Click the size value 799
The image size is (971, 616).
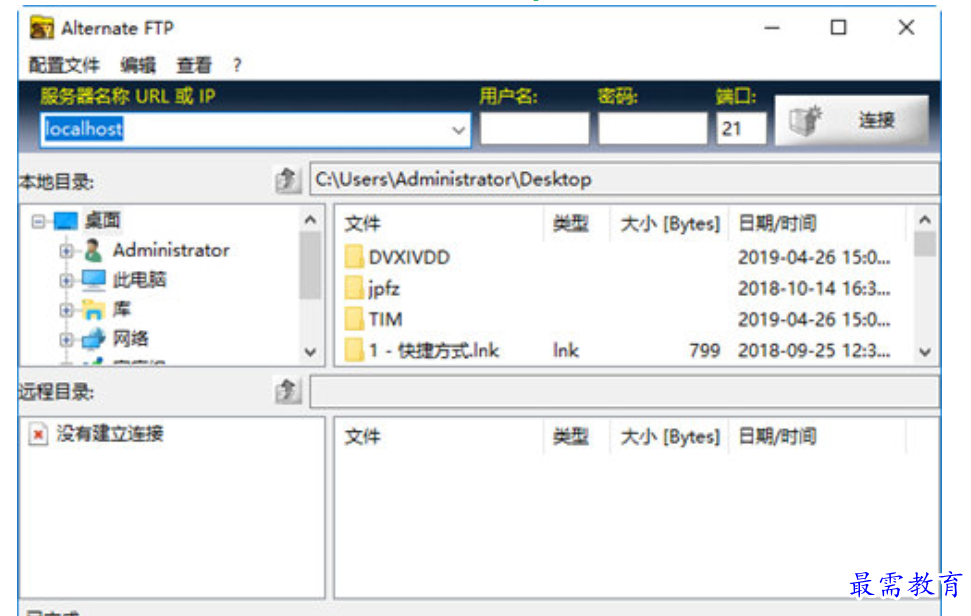tap(705, 351)
